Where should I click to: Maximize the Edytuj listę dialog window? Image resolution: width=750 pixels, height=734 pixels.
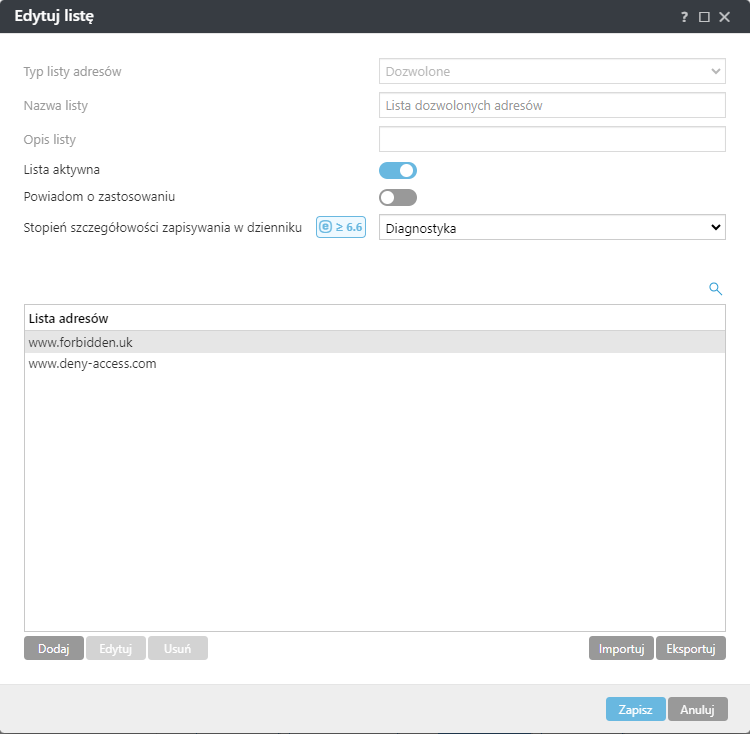click(704, 17)
